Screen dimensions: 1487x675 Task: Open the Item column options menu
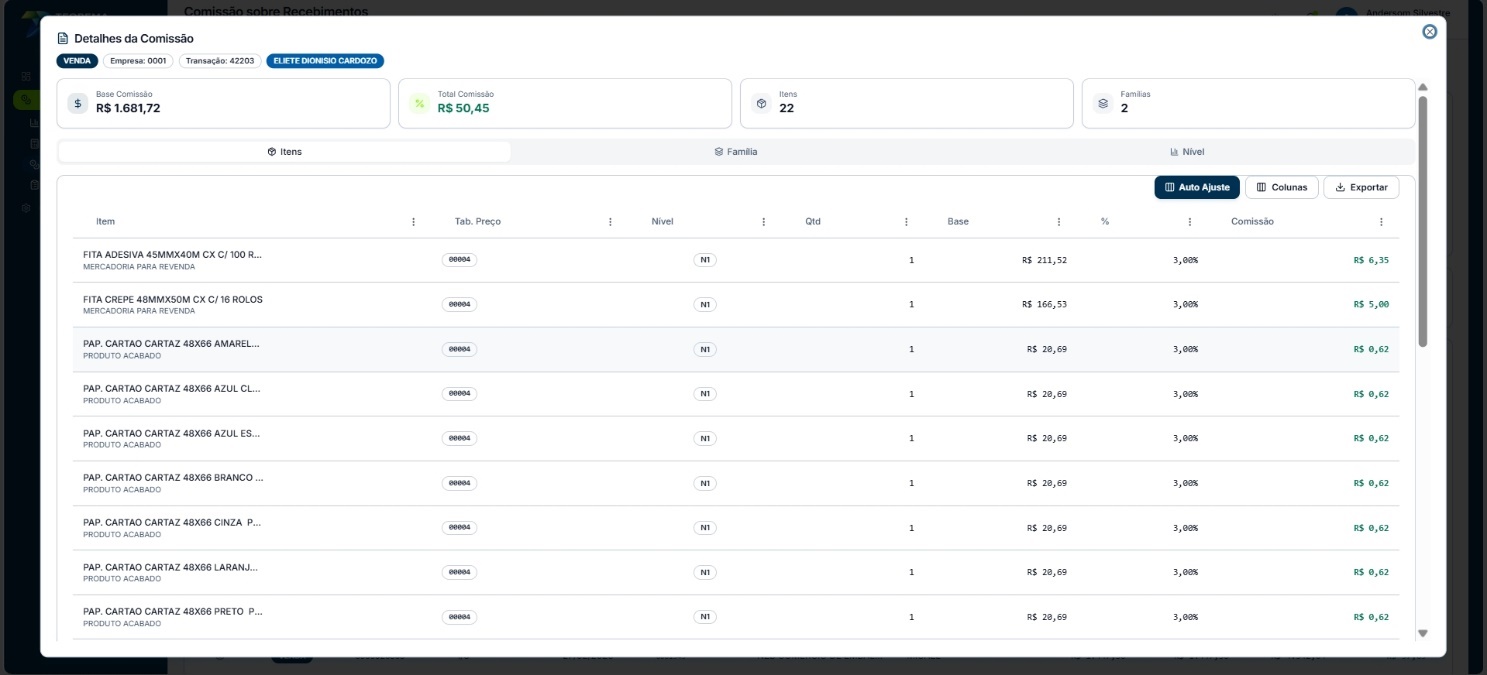(414, 221)
